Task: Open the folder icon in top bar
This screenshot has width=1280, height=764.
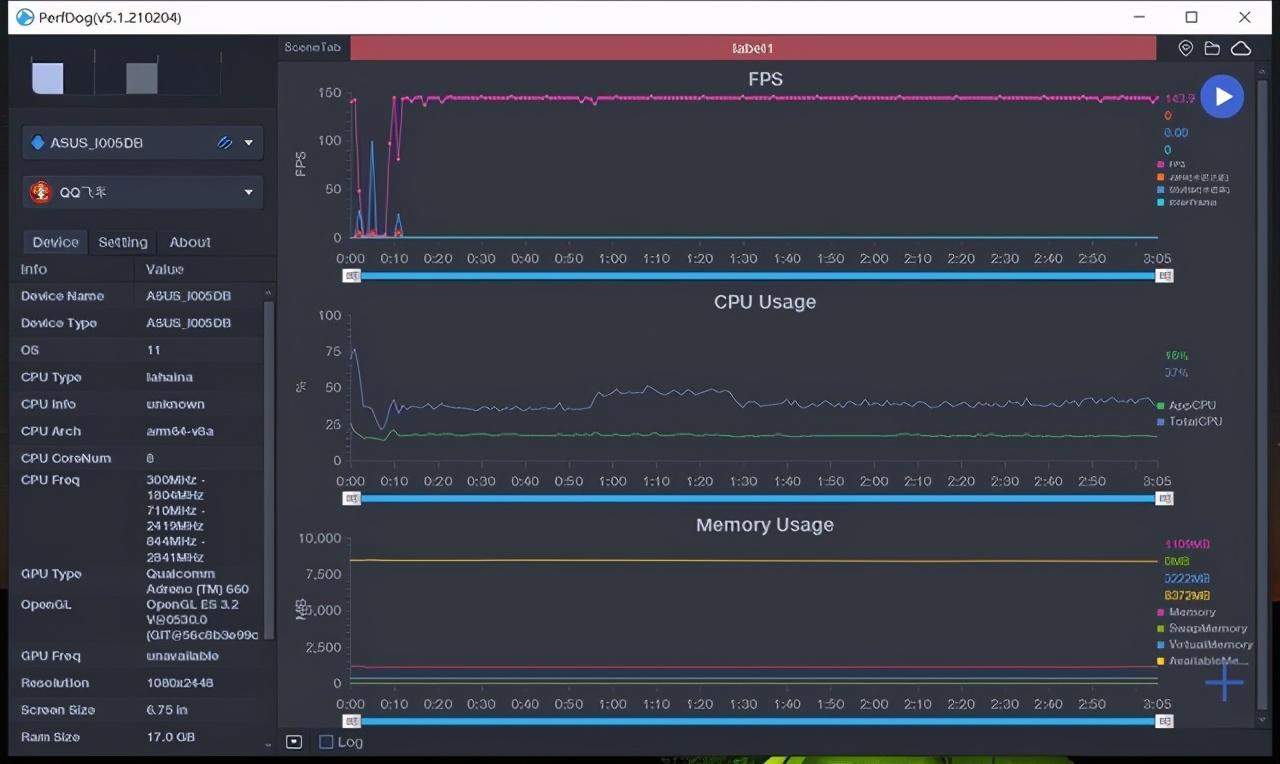Action: coord(1212,48)
